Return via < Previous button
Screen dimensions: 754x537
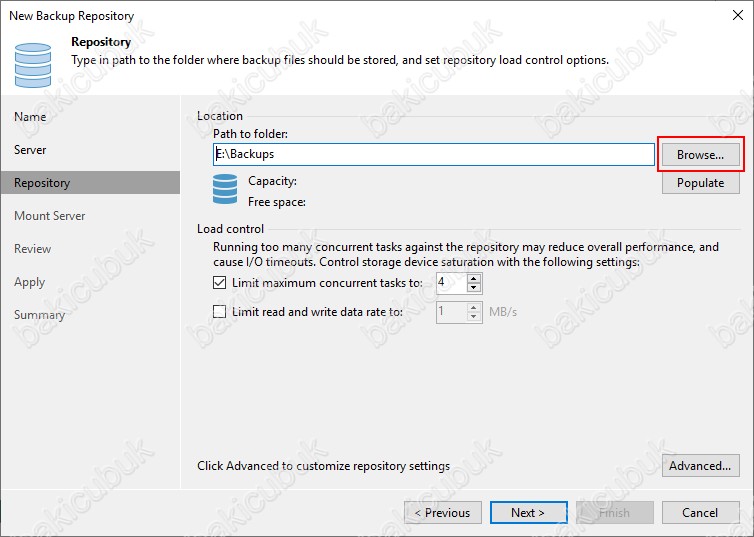[443, 512]
